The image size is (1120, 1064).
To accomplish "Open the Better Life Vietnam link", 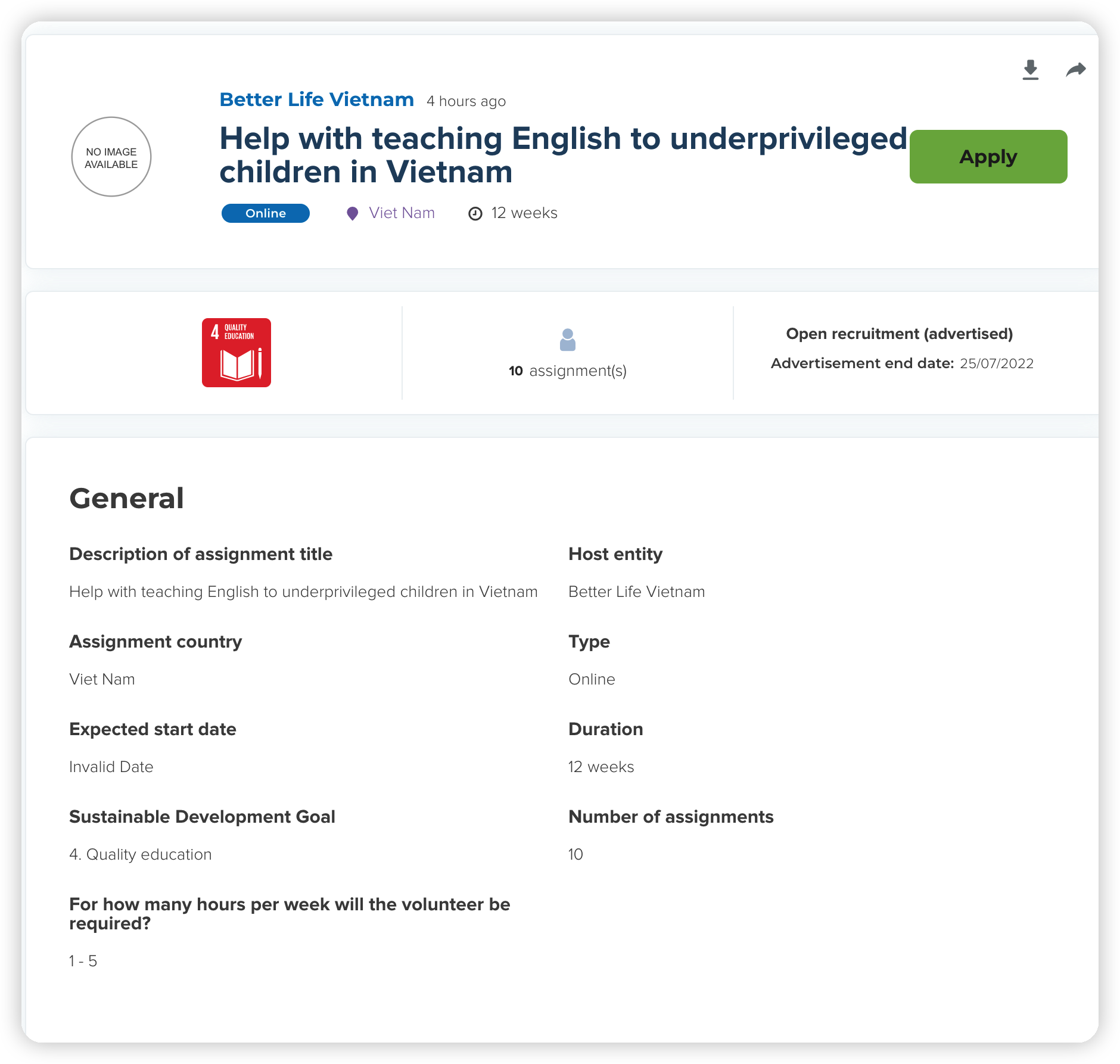I will click(317, 99).
